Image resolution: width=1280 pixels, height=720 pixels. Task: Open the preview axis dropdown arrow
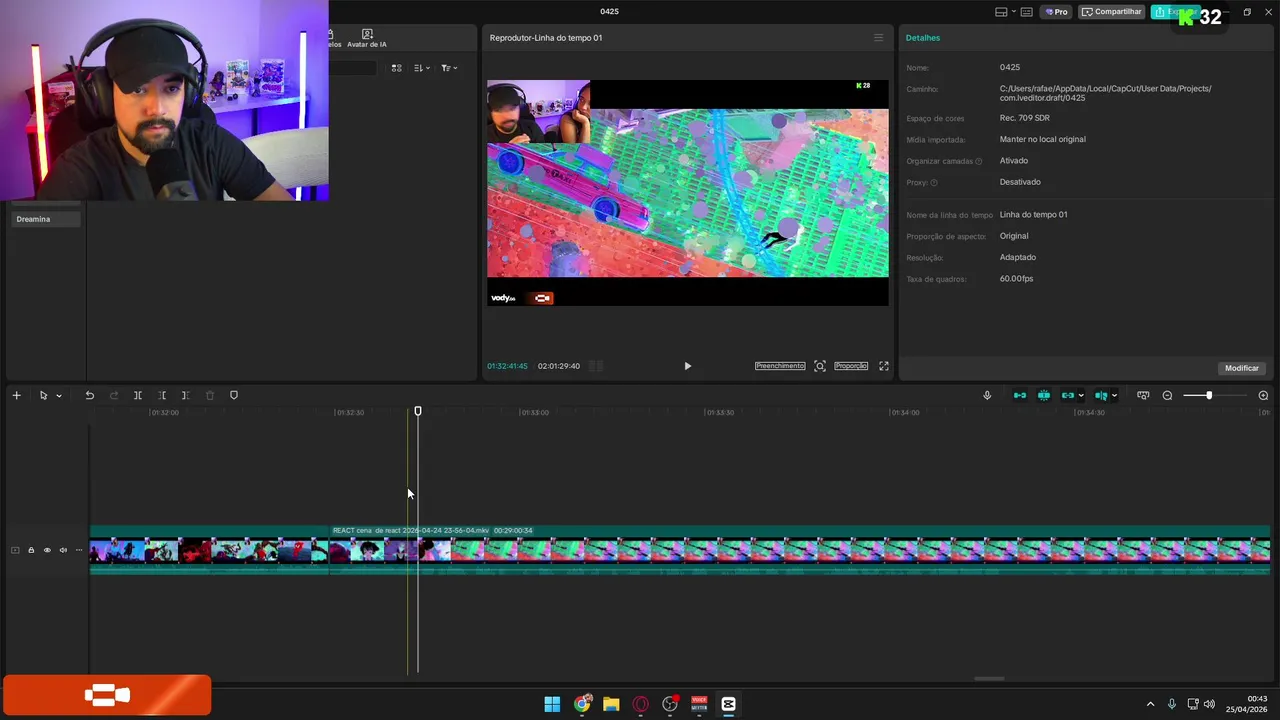click(x=1114, y=396)
